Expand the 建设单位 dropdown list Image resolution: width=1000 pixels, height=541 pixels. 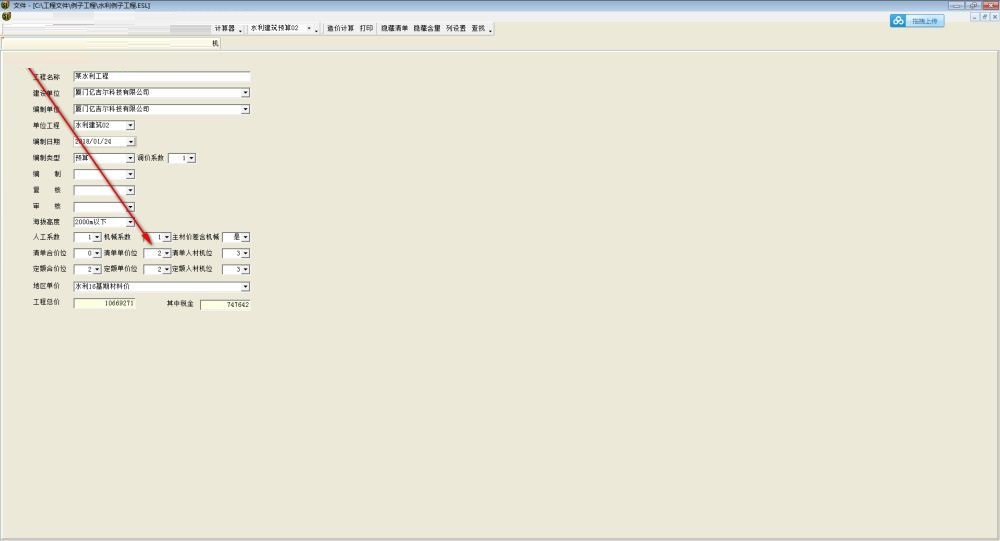pyautogui.click(x=245, y=93)
